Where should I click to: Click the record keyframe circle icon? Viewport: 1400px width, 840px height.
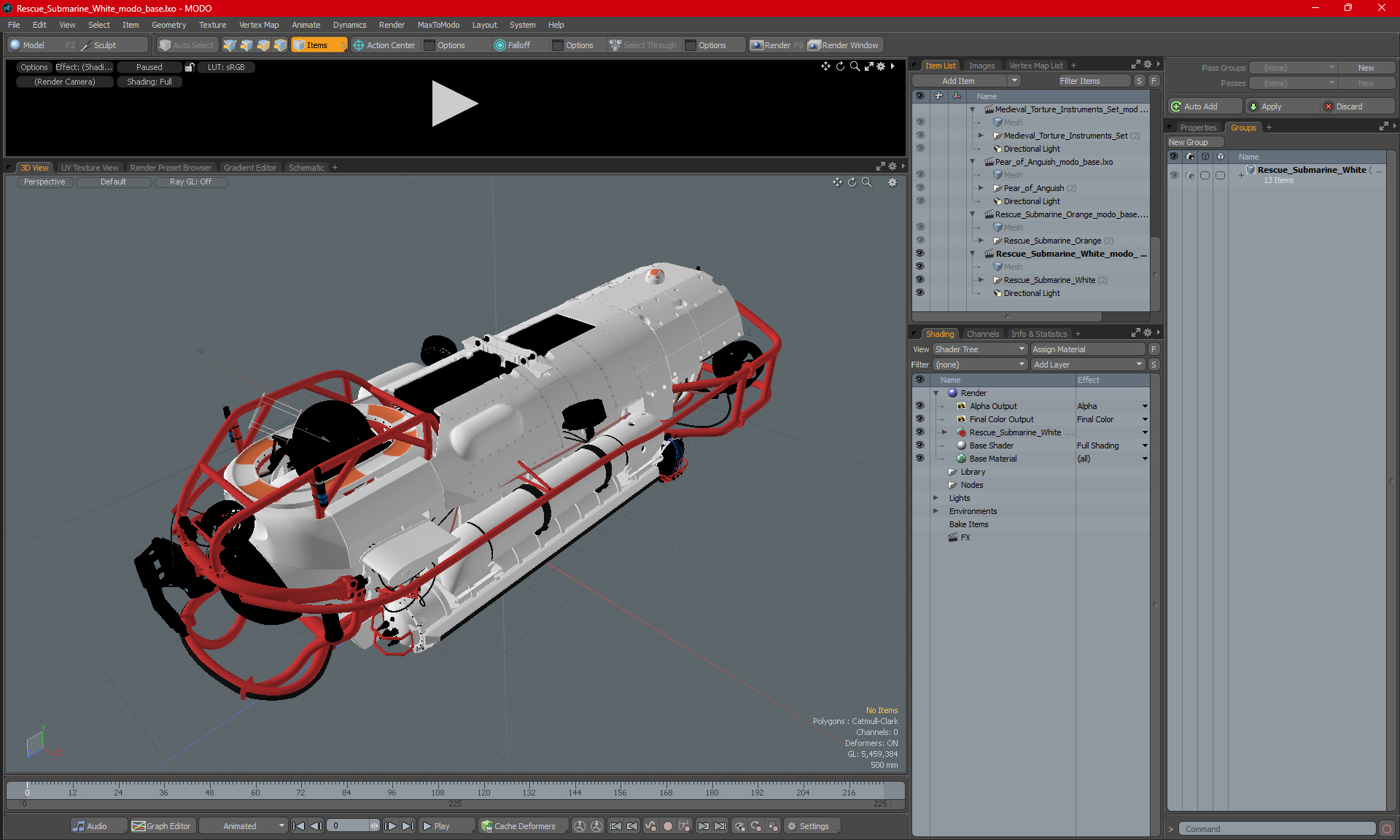point(667,826)
